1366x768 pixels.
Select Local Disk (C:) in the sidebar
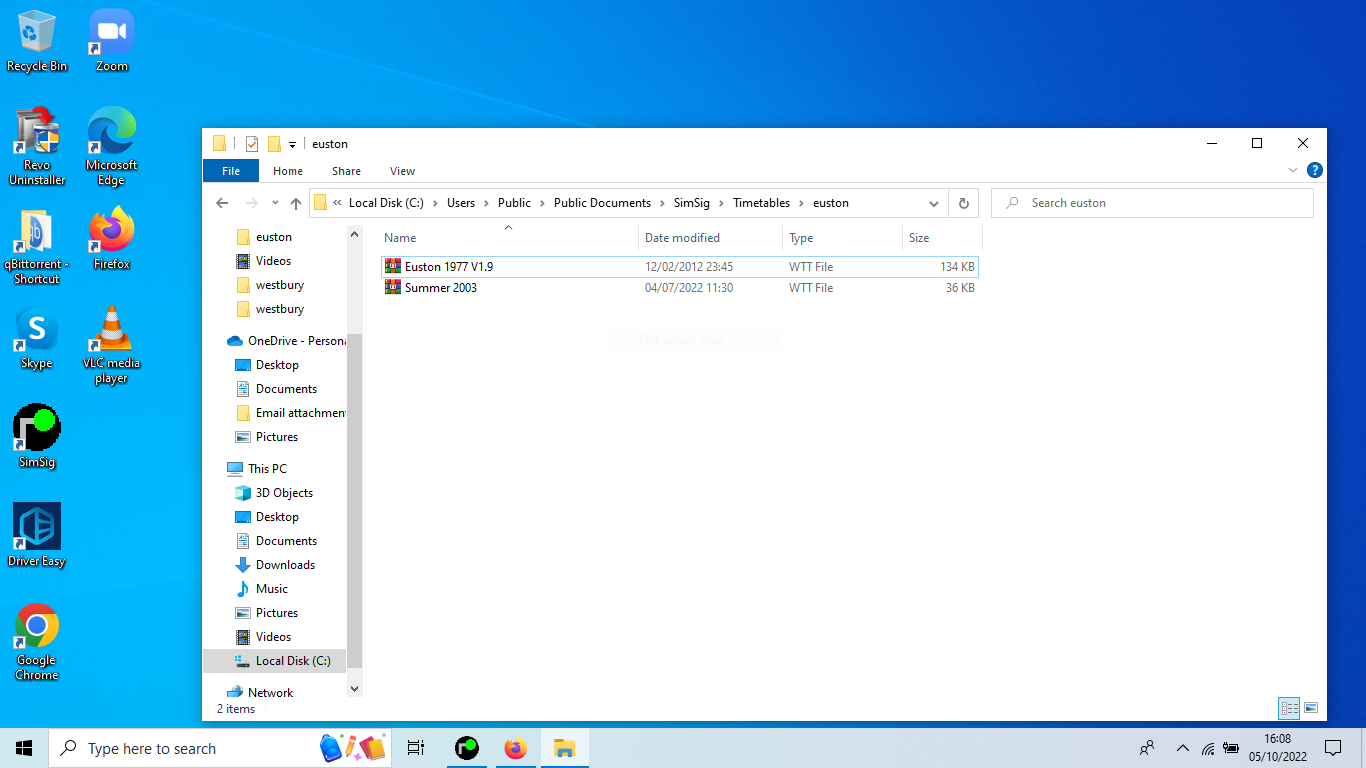click(275, 661)
